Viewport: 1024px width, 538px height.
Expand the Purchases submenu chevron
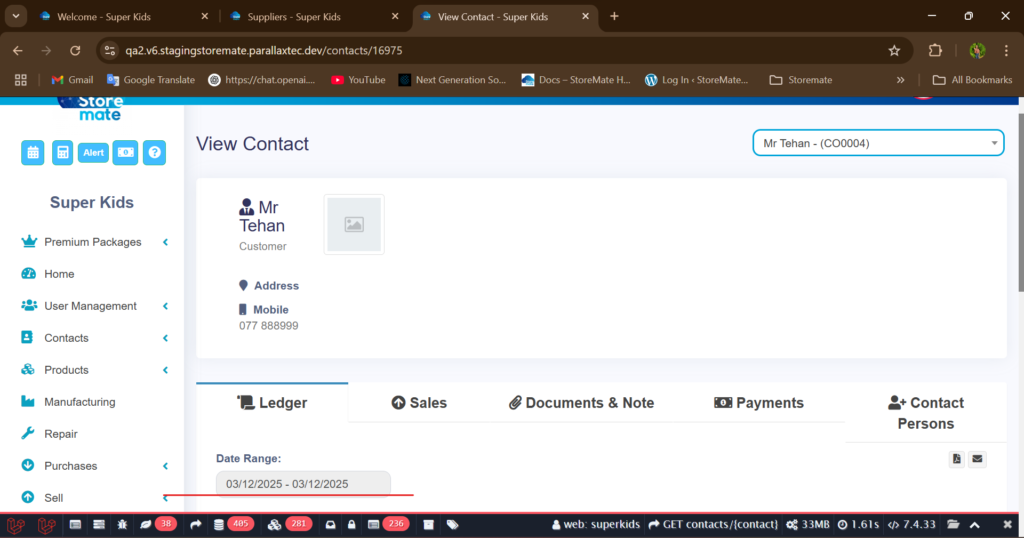[x=165, y=466]
